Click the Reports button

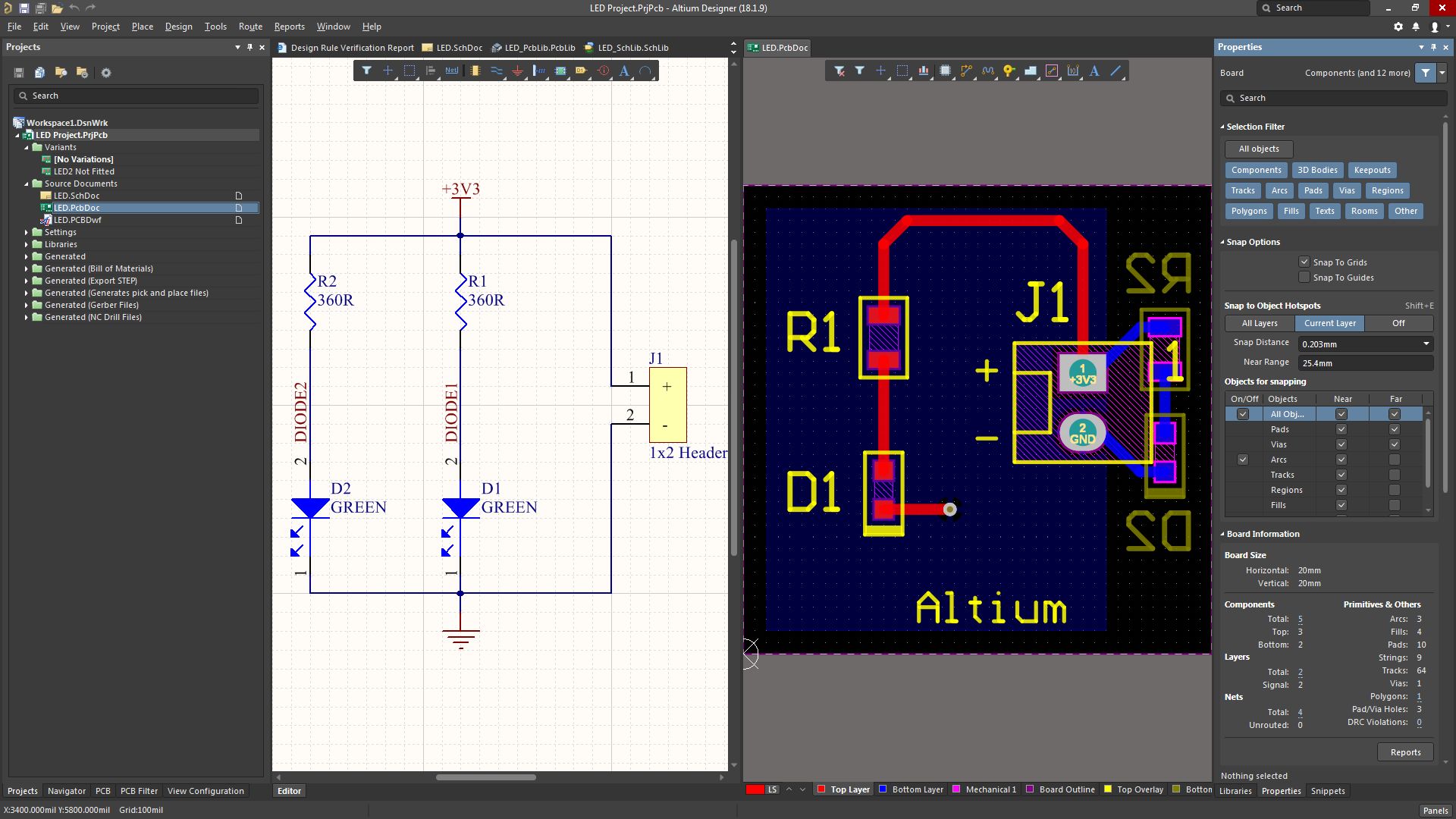point(1405,752)
